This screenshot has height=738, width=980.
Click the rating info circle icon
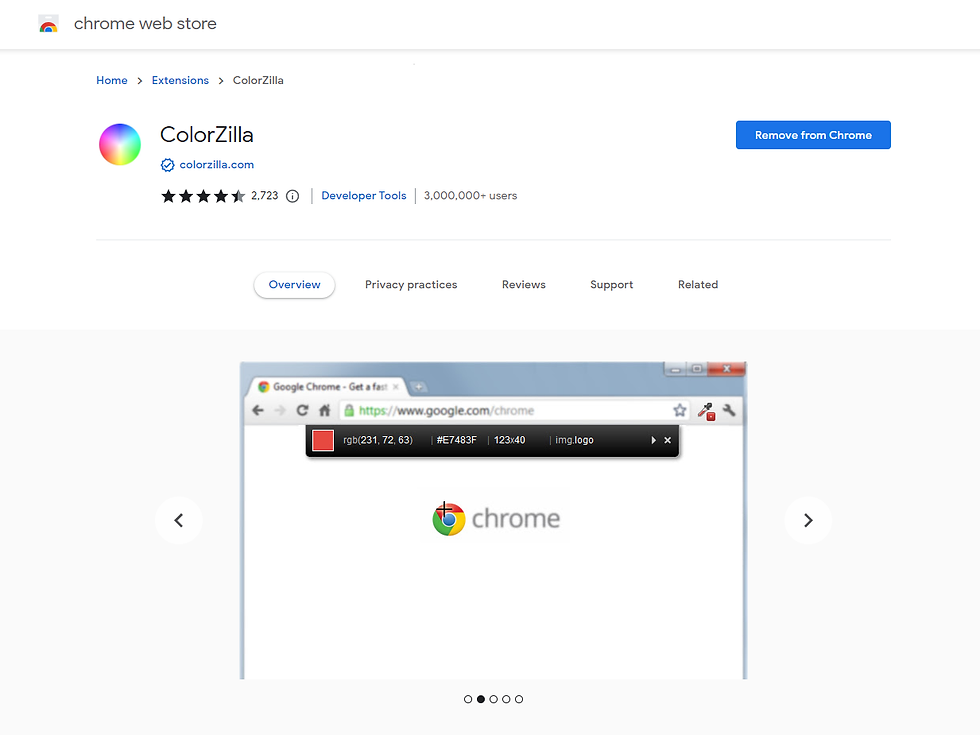tap(292, 196)
